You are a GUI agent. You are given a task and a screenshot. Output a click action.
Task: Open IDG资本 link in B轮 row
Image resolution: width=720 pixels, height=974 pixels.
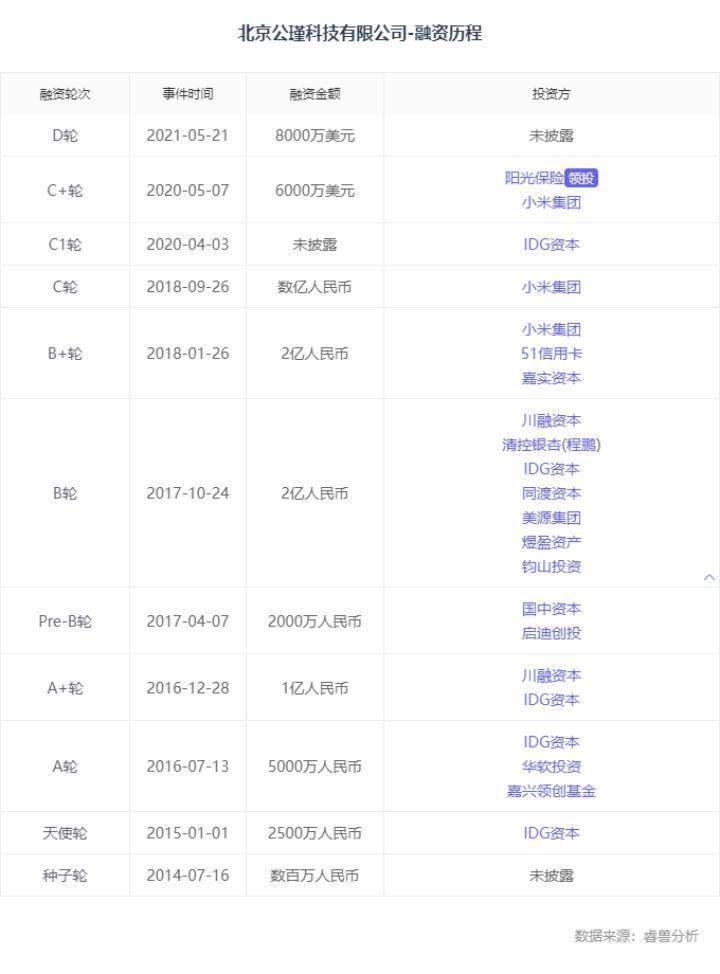(x=551, y=469)
